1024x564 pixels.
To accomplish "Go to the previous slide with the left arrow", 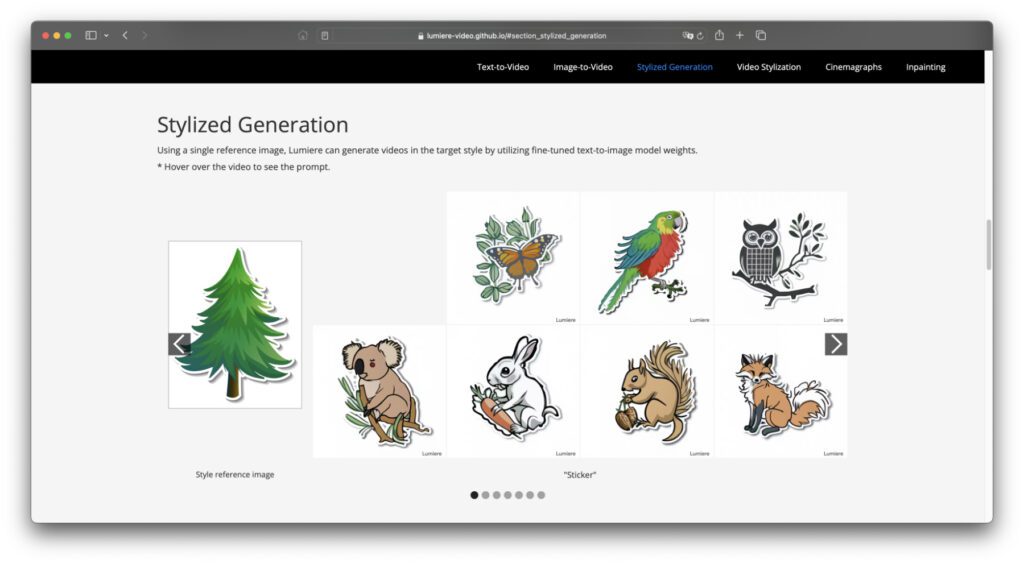I will click(x=179, y=344).
